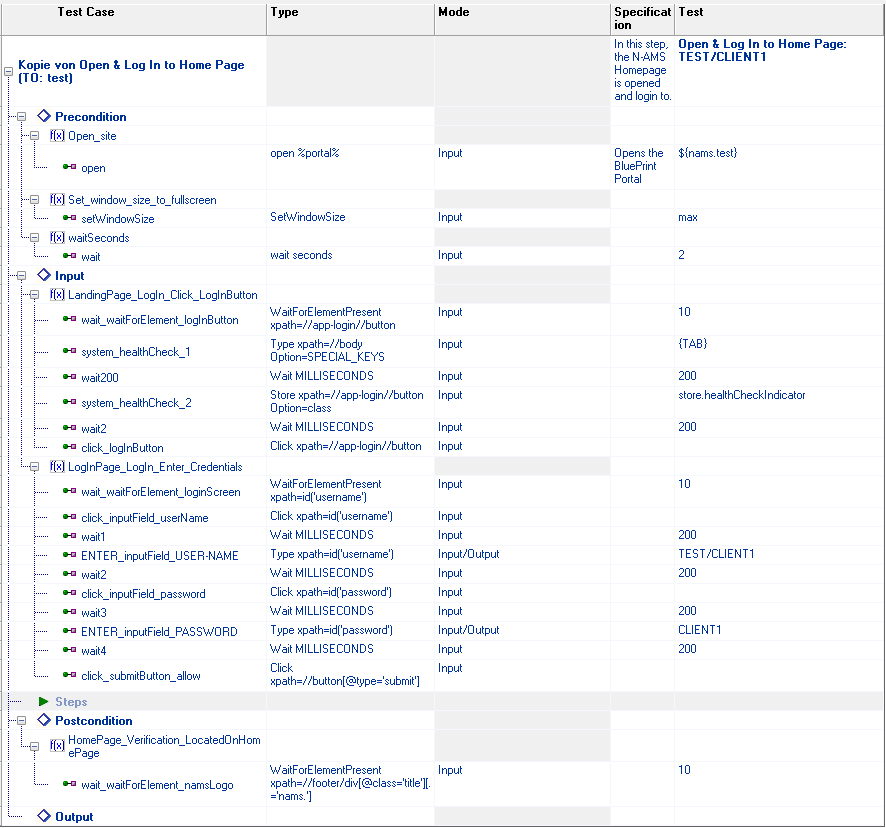
Task: Collapse the root test case node
Action: (8, 71)
